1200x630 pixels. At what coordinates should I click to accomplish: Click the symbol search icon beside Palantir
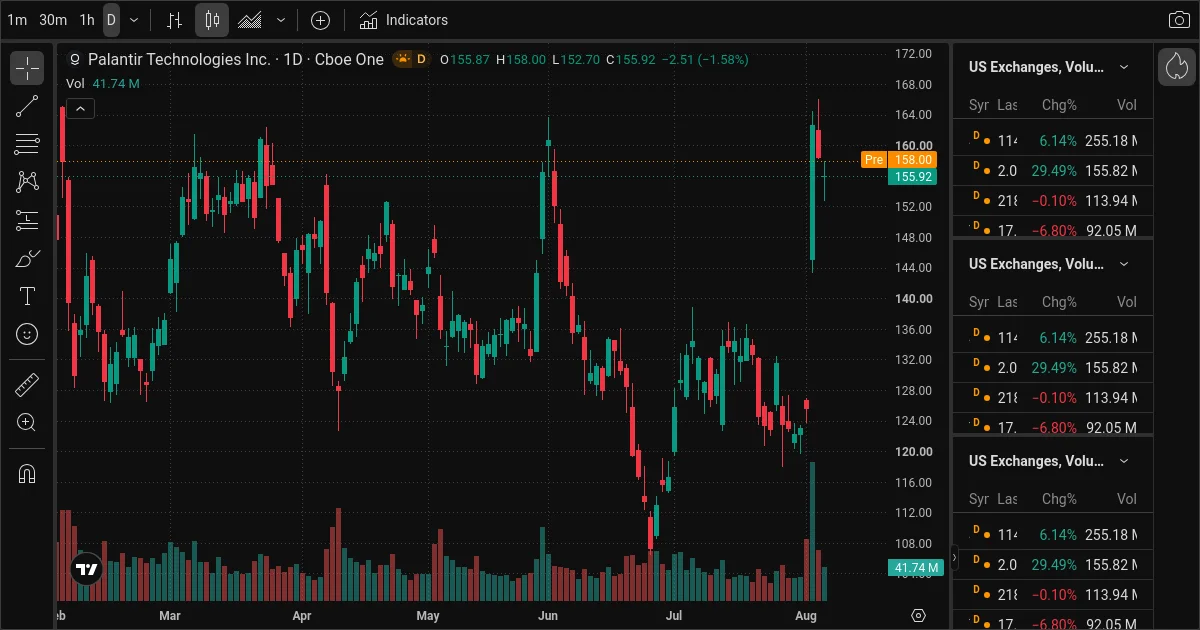pyautogui.click(x=74, y=60)
